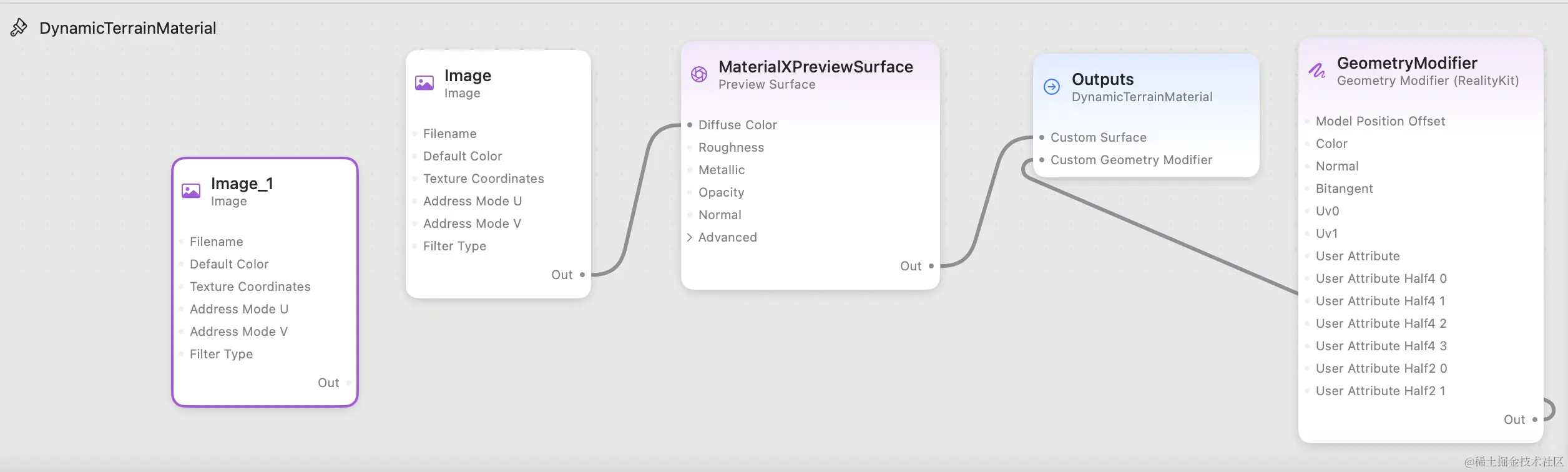
Task: Click the Image_1 node Out port
Action: [349, 383]
